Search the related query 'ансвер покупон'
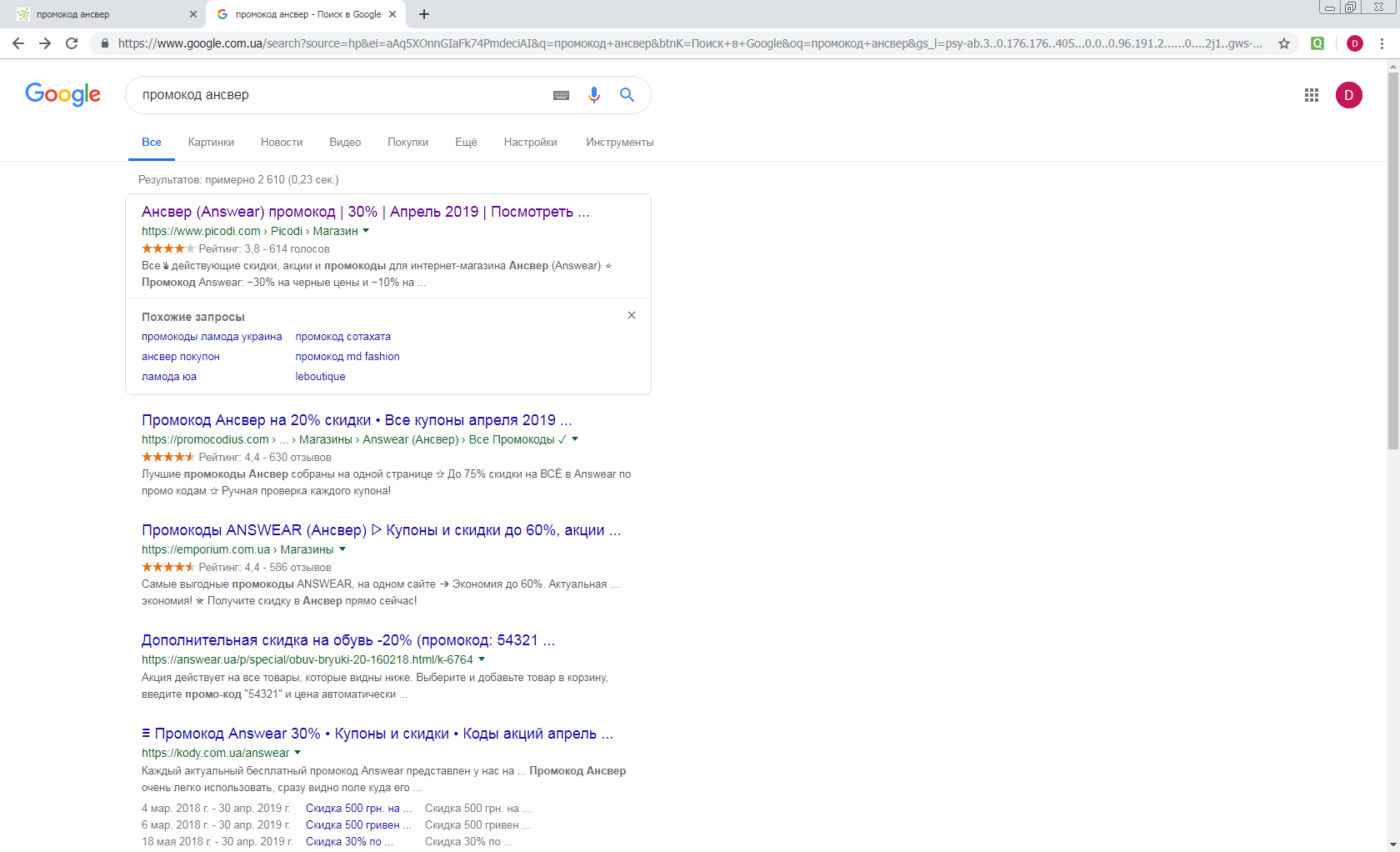 181,357
